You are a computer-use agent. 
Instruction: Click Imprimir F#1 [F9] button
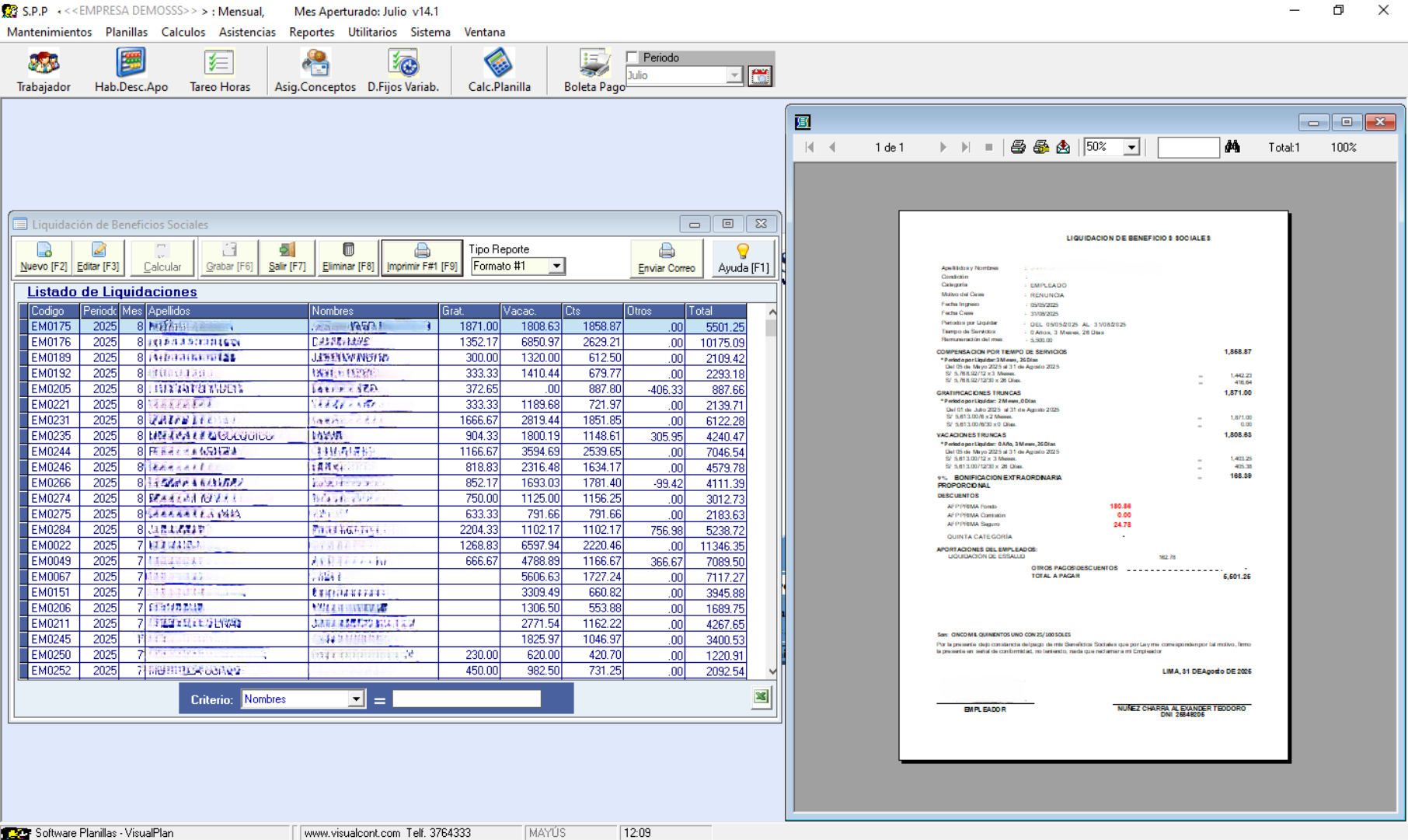click(x=422, y=258)
